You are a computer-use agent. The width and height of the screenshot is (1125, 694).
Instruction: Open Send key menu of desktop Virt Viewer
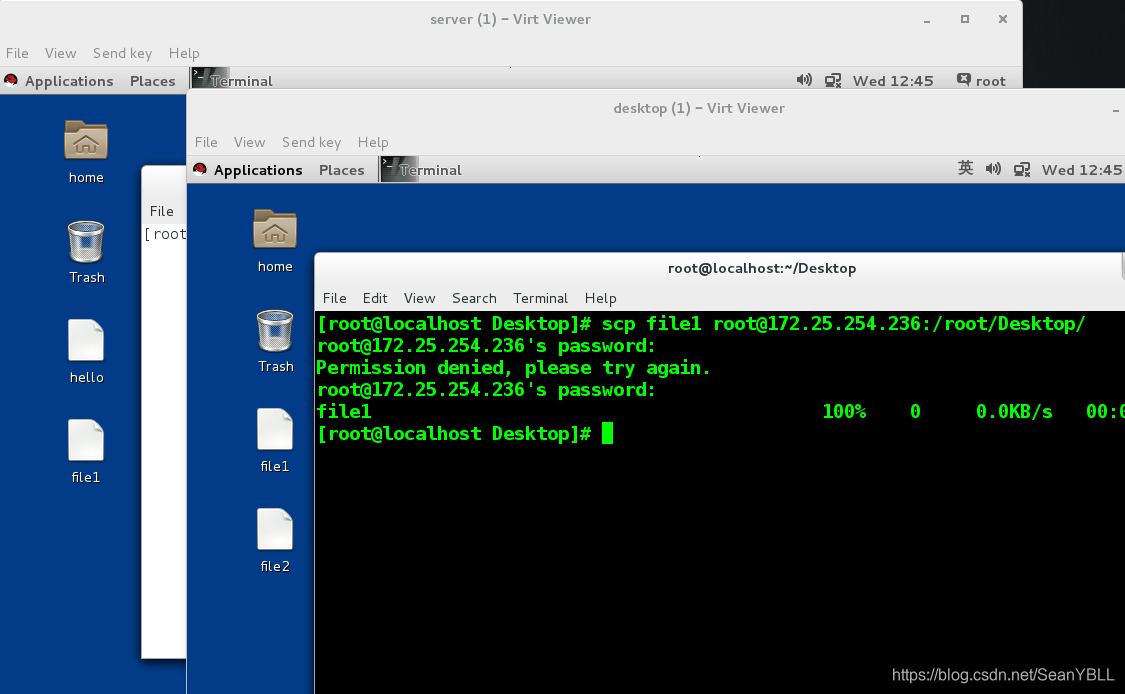[x=311, y=142]
